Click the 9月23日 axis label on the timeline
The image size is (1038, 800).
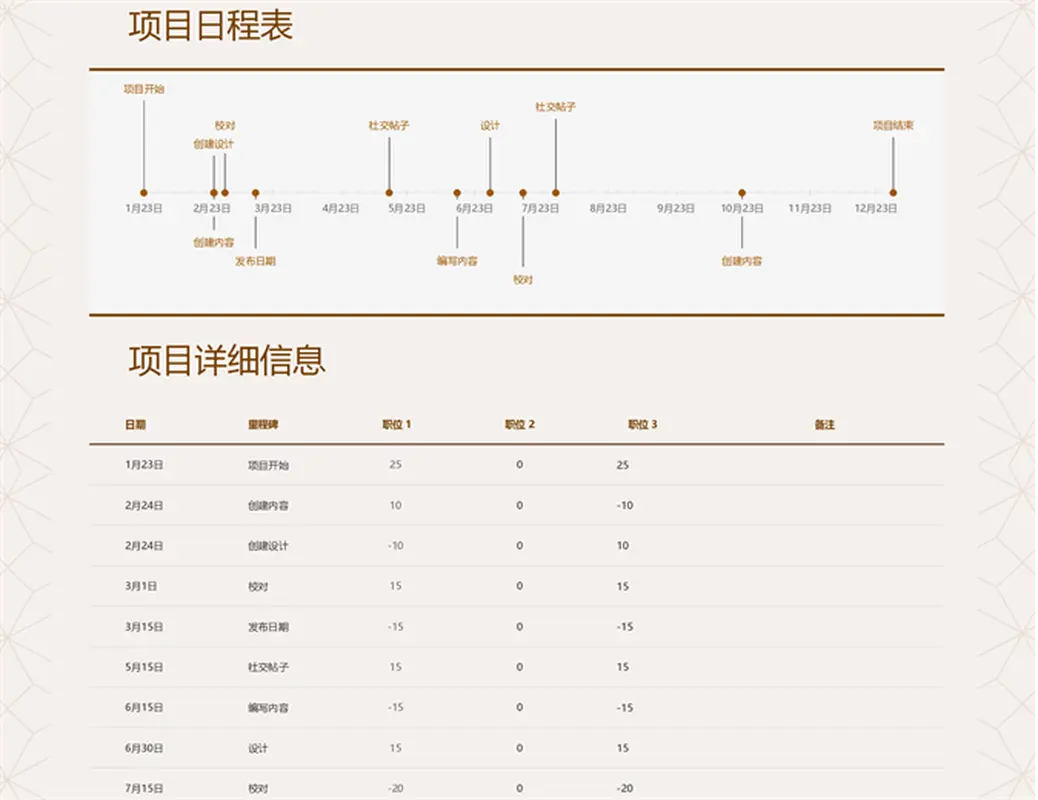coord(674,207)
